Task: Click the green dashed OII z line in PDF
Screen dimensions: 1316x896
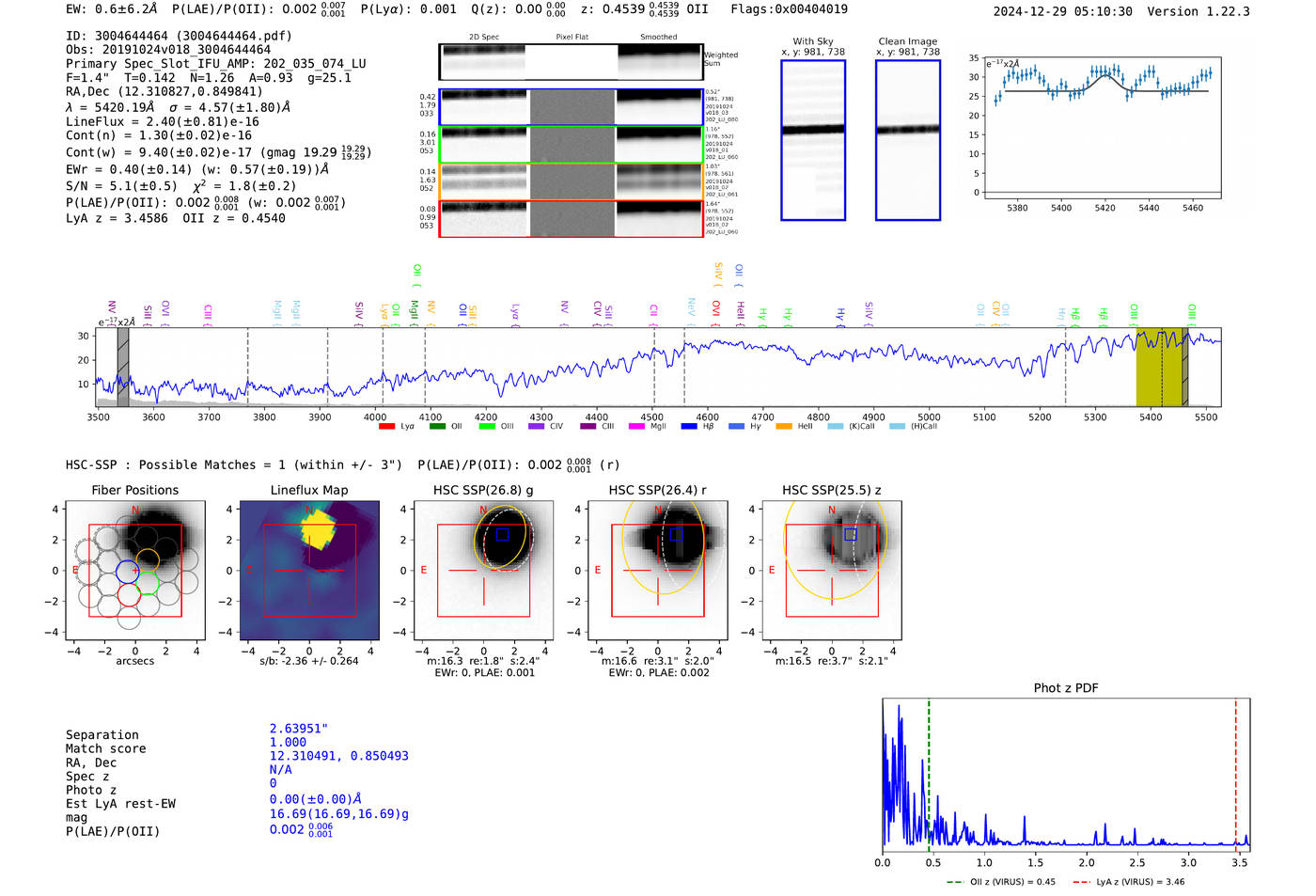Action: (x=929, y=773)
